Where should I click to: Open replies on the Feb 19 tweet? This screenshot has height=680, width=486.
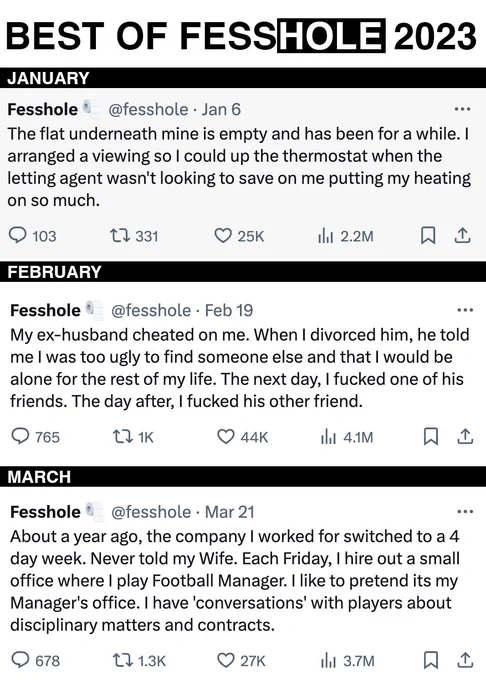click(35, 437)
